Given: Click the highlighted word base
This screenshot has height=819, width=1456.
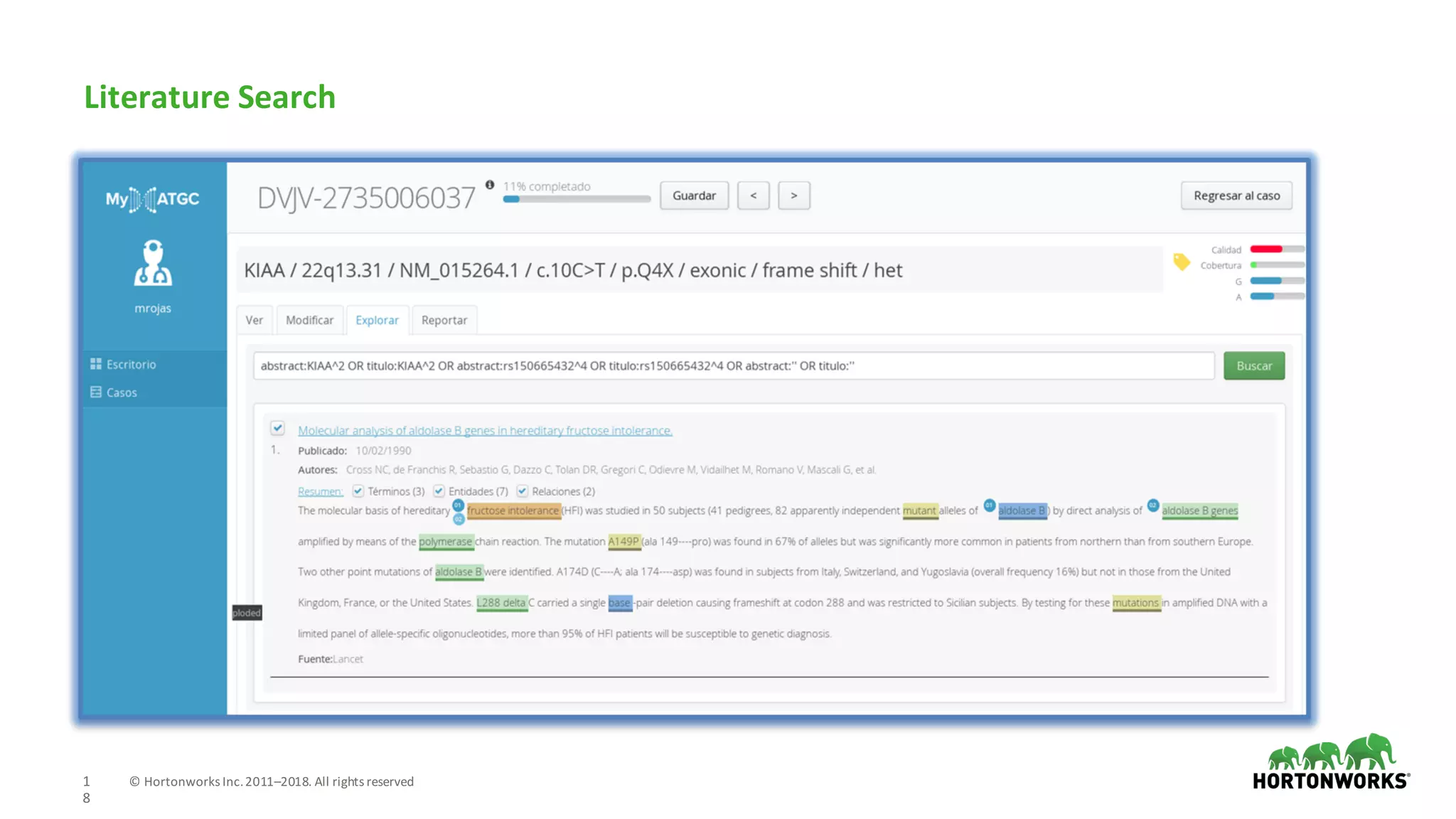Looking at the screenshot, I should pyautogui.click(x=620, y=603).
